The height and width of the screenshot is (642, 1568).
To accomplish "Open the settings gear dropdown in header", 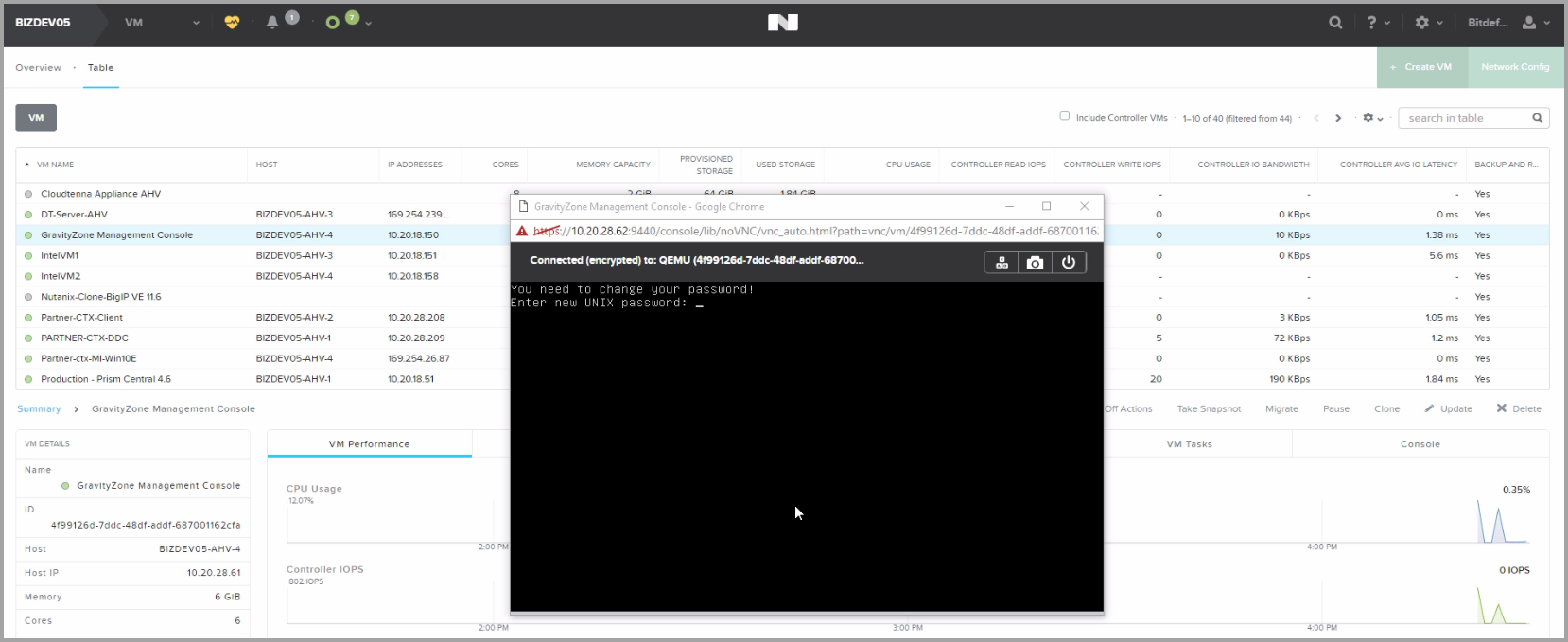I will 1427,22.
